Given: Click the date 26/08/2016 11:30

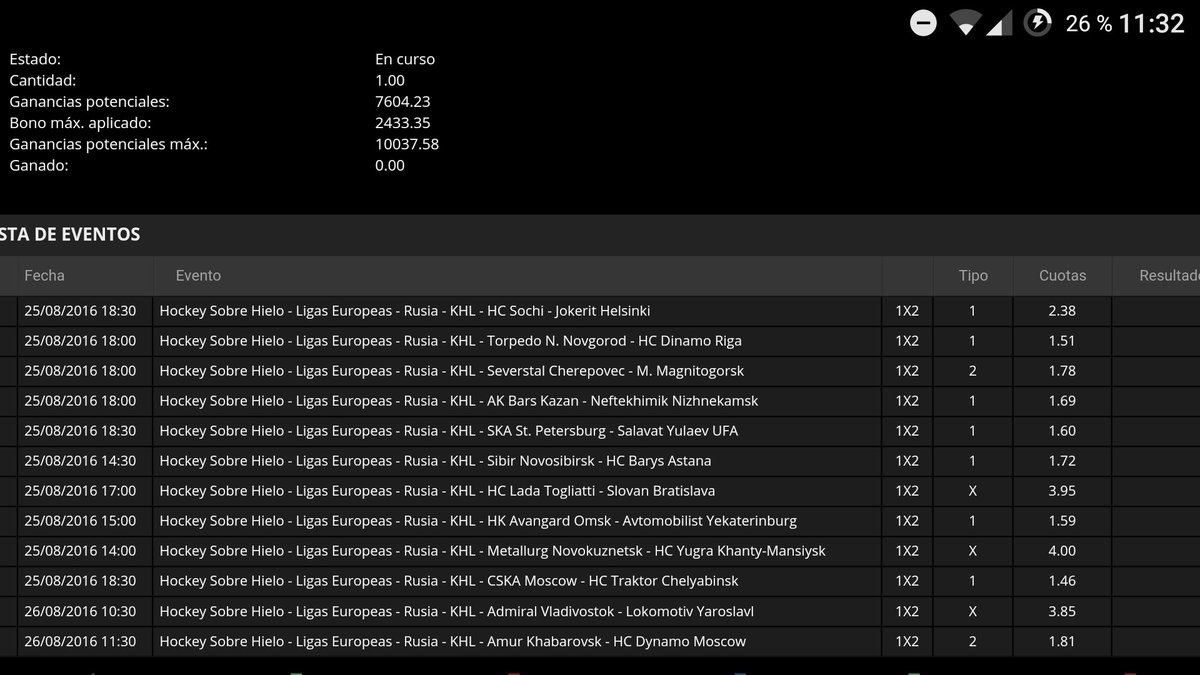Looking at the screenshot, I should (x=80, y=641).
